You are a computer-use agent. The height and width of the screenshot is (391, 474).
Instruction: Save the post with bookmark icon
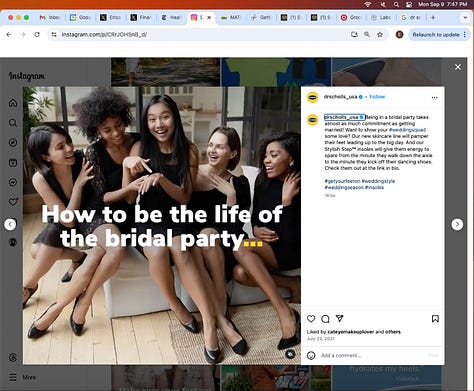pos(435,319)
